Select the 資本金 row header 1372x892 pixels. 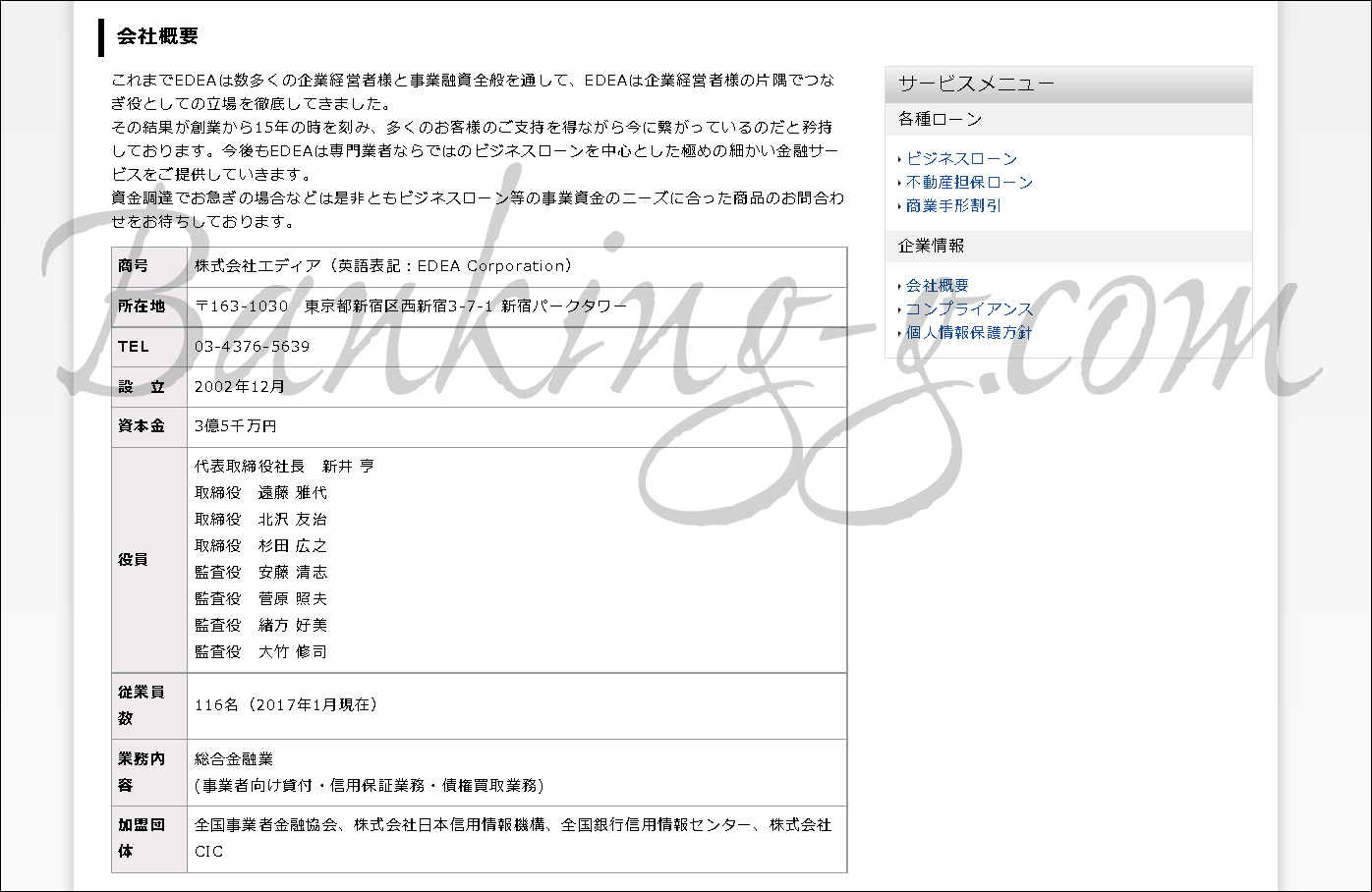[149, 426]
